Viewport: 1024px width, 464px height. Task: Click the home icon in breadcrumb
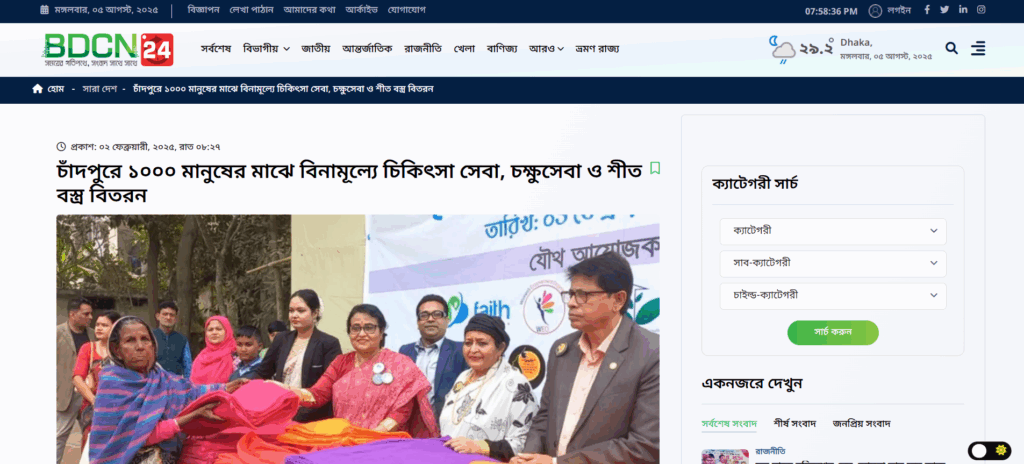pos(37,89)
